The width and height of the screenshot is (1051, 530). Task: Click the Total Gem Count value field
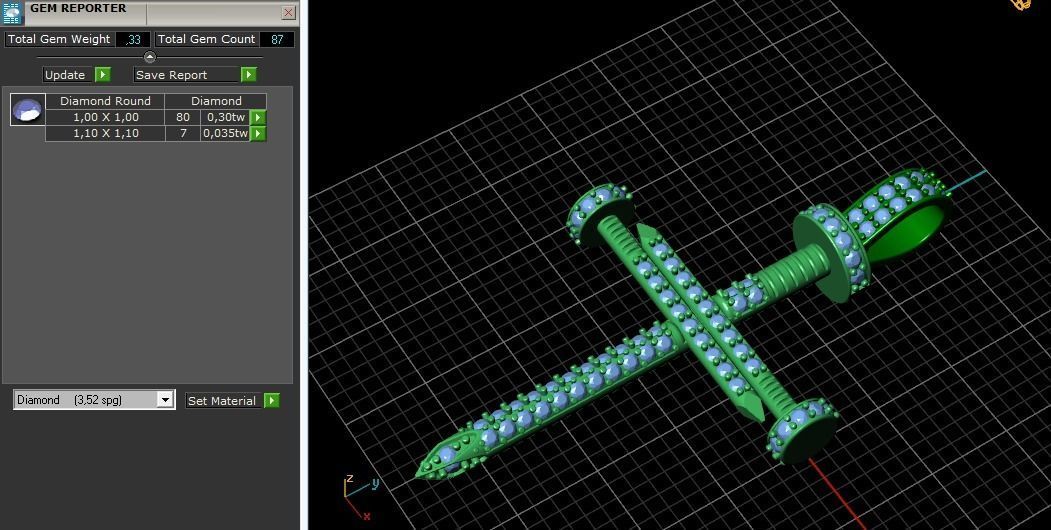[277, 40]
